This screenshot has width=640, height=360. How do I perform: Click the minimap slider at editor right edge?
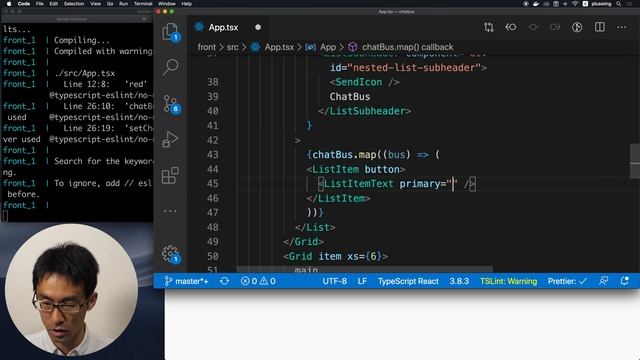click(635, 161)
